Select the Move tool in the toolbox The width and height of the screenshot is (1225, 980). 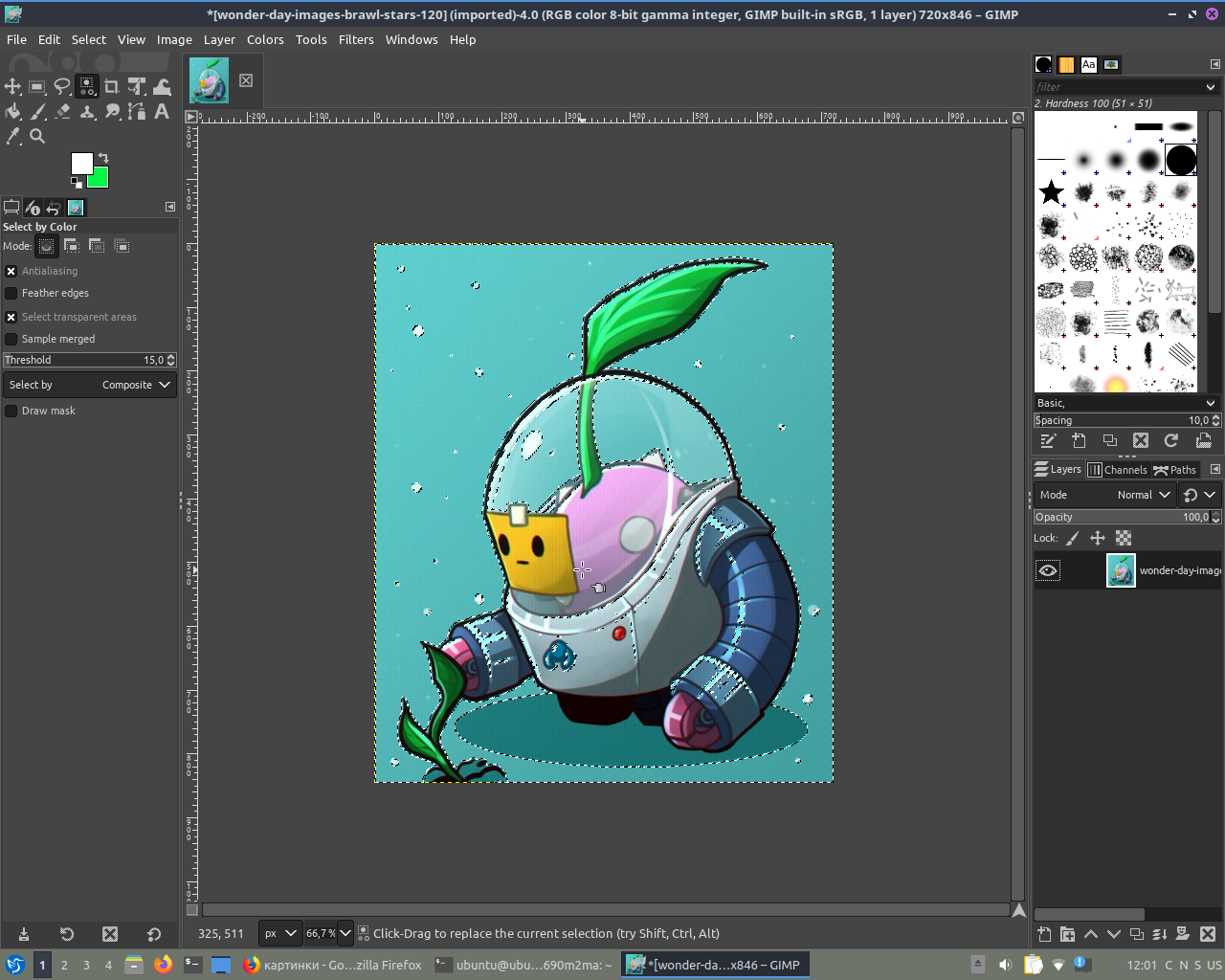tap(12, 86)
